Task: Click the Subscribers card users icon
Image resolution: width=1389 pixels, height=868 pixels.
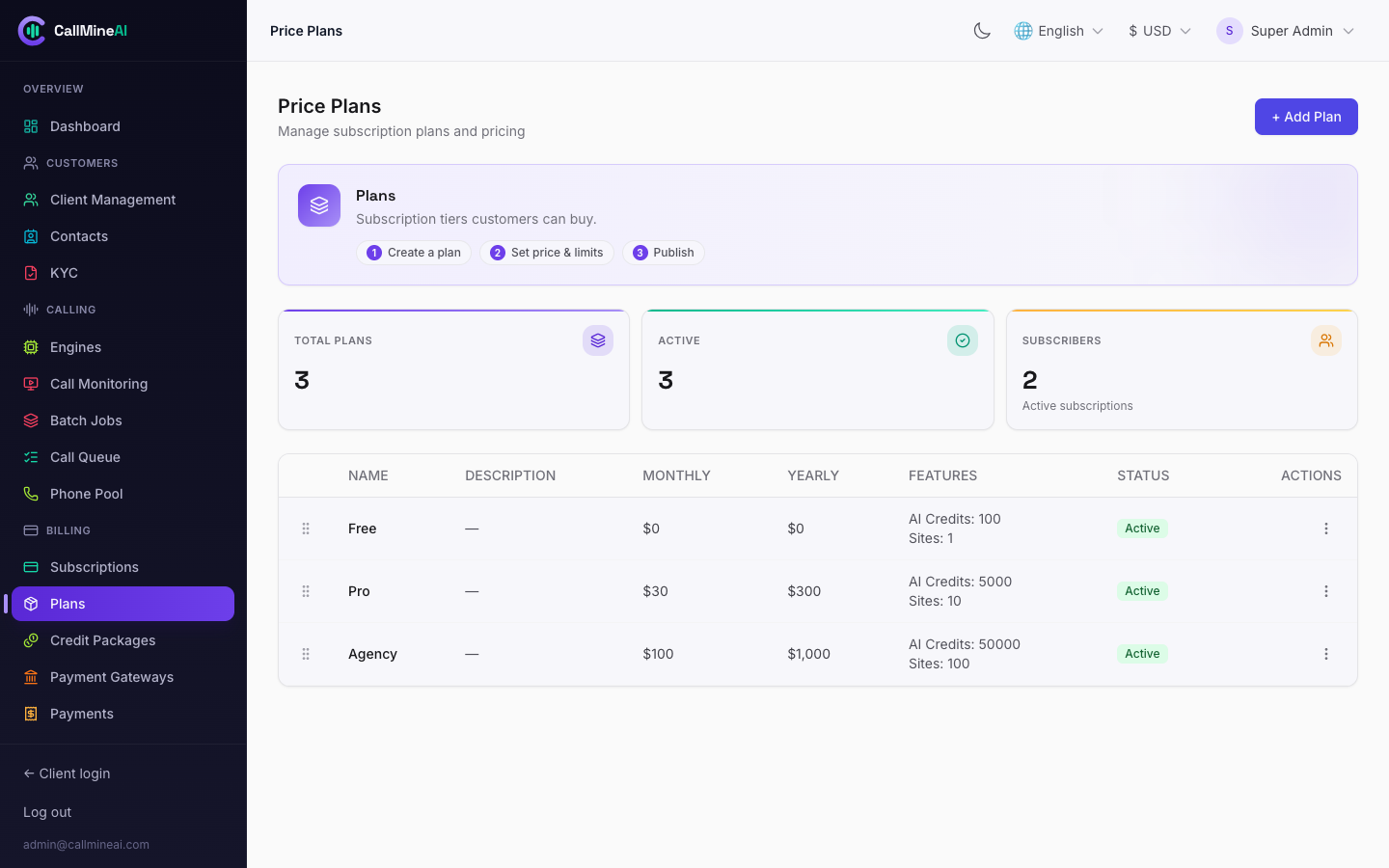Action: 1326,340
